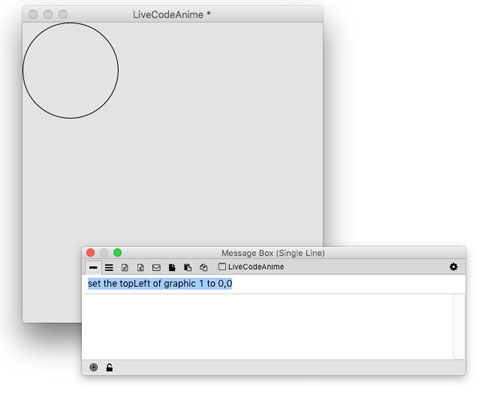Toggle the padlock lock icon
Image resolution: width=482 pixels, height=394 pixels.
click(109, 367)
